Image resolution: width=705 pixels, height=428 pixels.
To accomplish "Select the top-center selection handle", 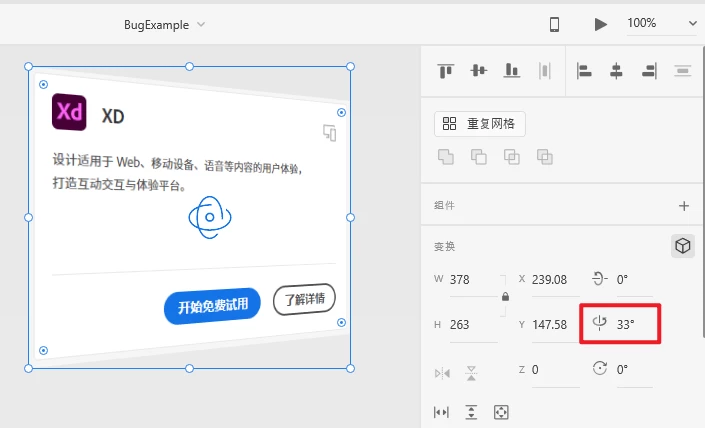I will click(x=189, y=67).
